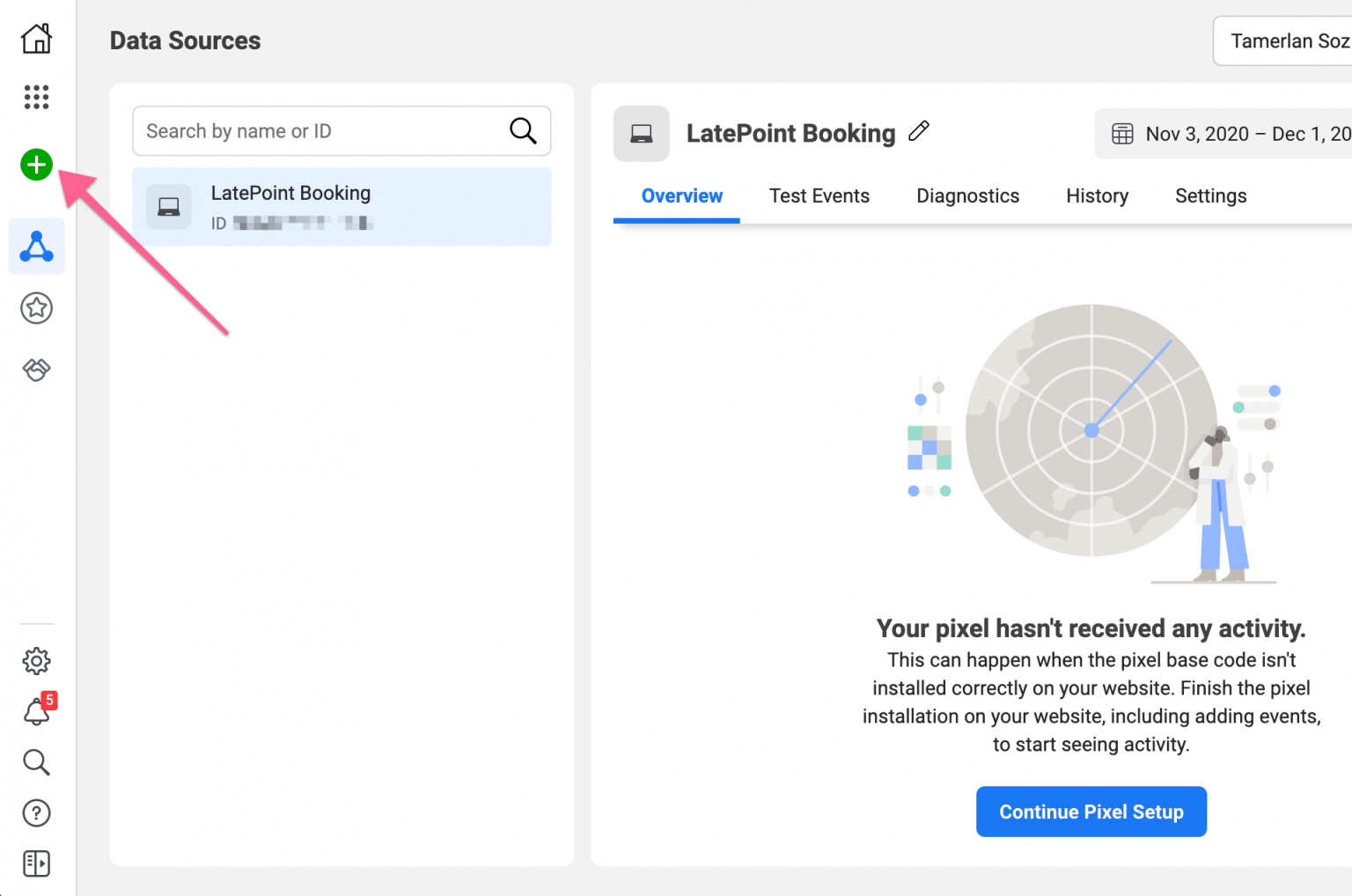Switch to the Diagnostics tab
The height and width of the screenshot is (896, 1352).
(x=967, y=196)
